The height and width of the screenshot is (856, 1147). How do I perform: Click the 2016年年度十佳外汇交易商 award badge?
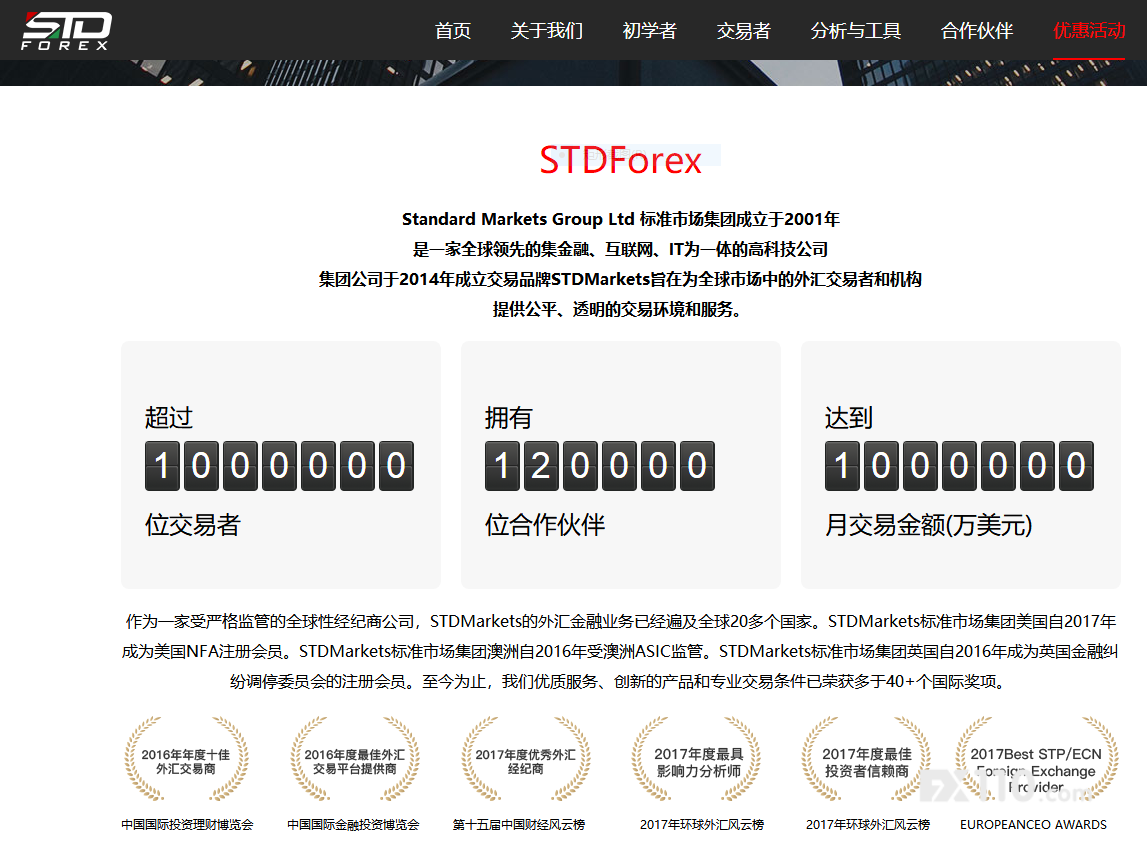pyautogui.click(x=186, y=760)
